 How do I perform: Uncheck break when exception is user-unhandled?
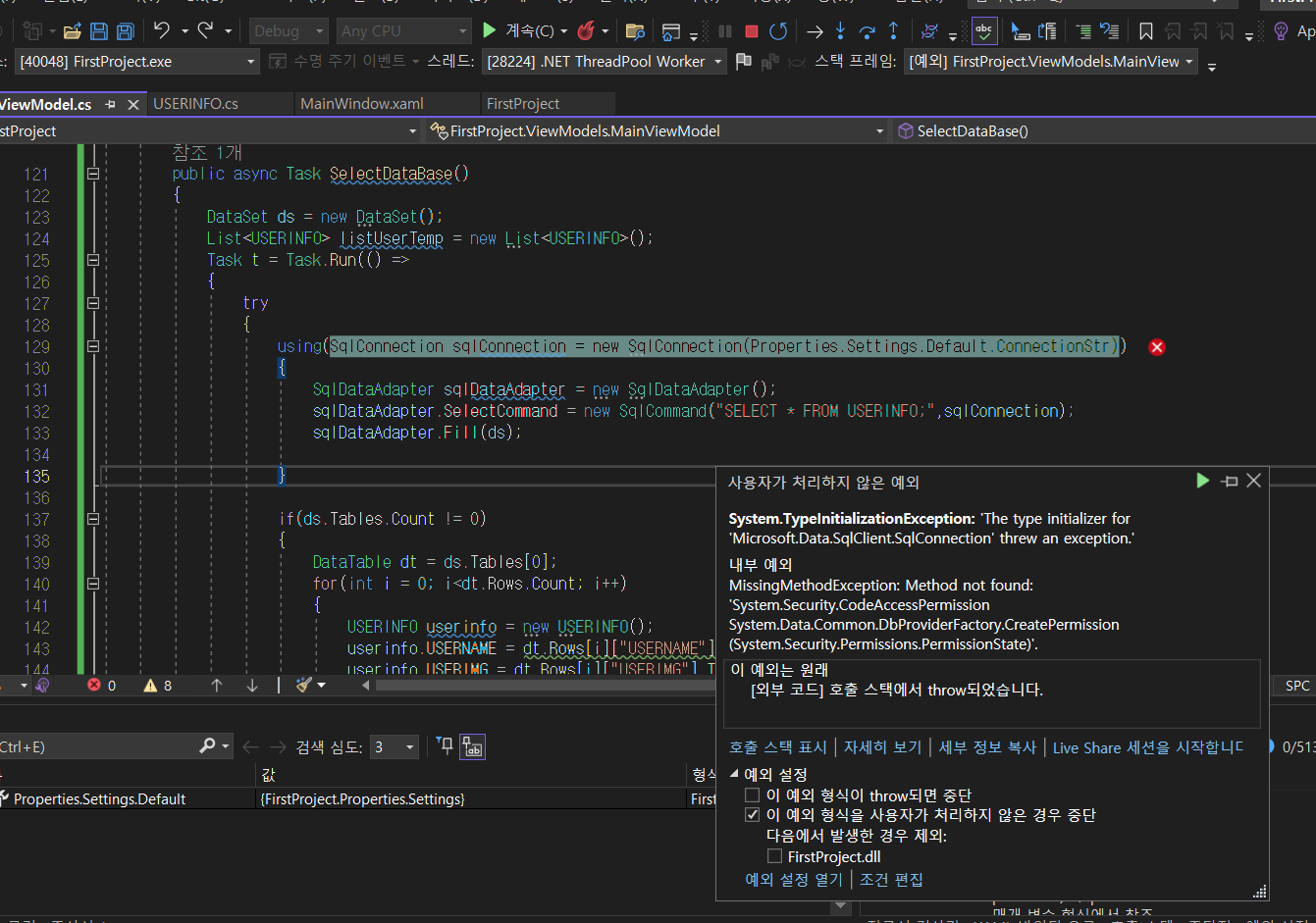[753, 815]
